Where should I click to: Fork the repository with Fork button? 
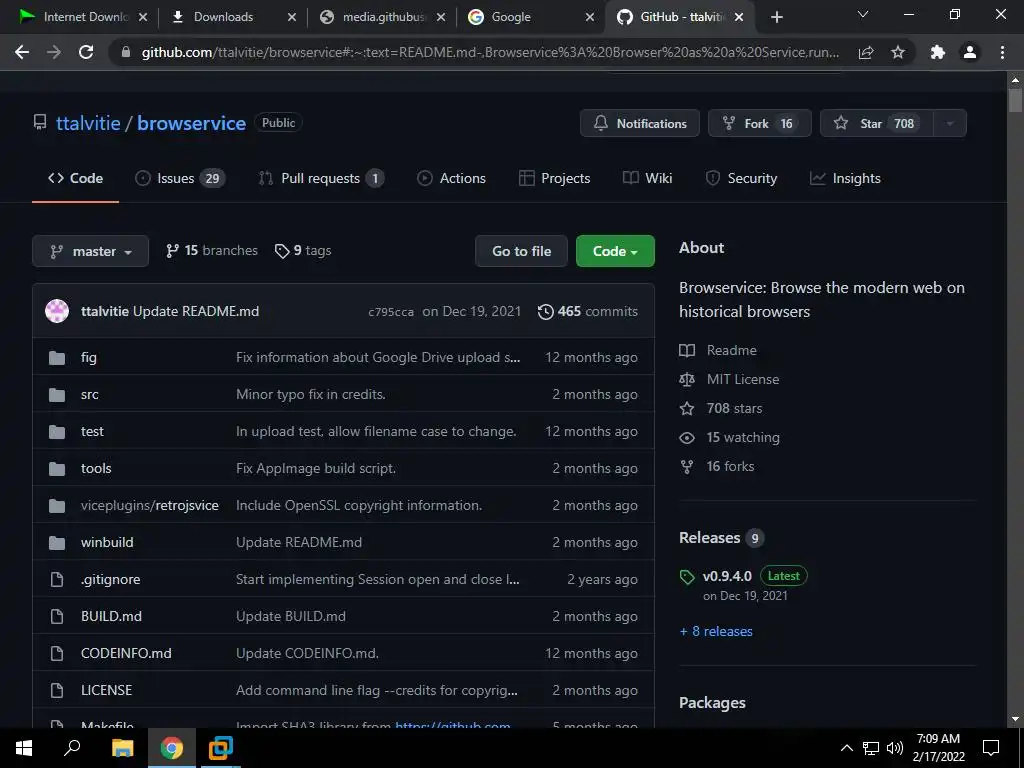(x=760, y=123)
